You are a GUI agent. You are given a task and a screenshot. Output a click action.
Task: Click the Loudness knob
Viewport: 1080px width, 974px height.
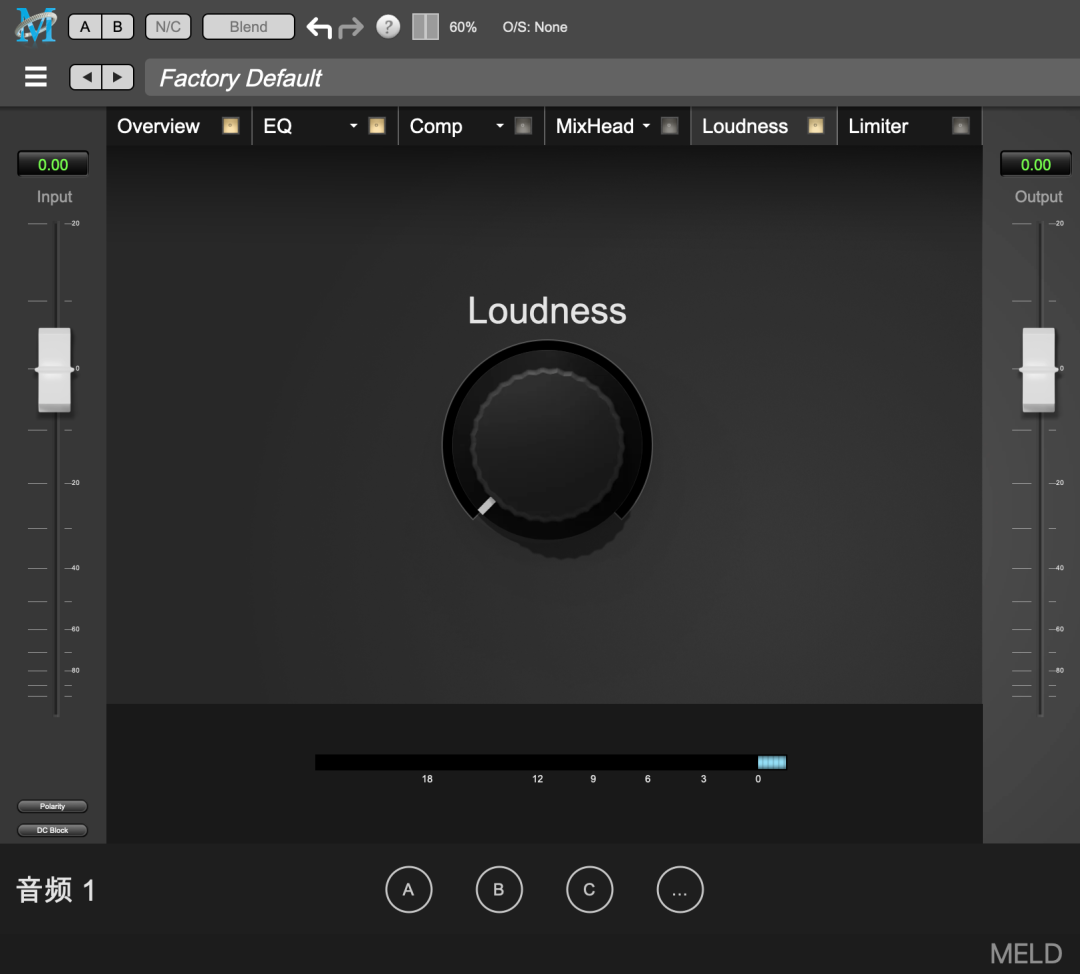(547, 444)
